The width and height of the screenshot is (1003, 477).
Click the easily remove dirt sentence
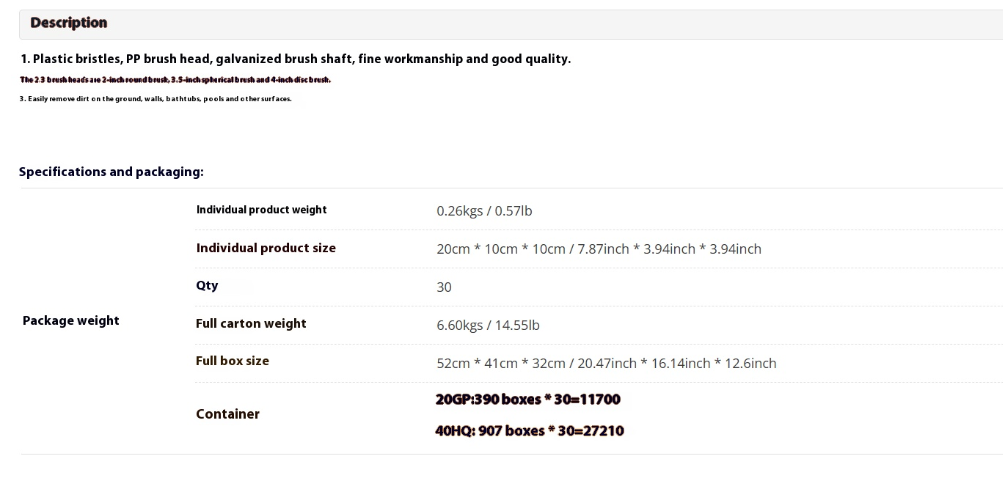156,99
